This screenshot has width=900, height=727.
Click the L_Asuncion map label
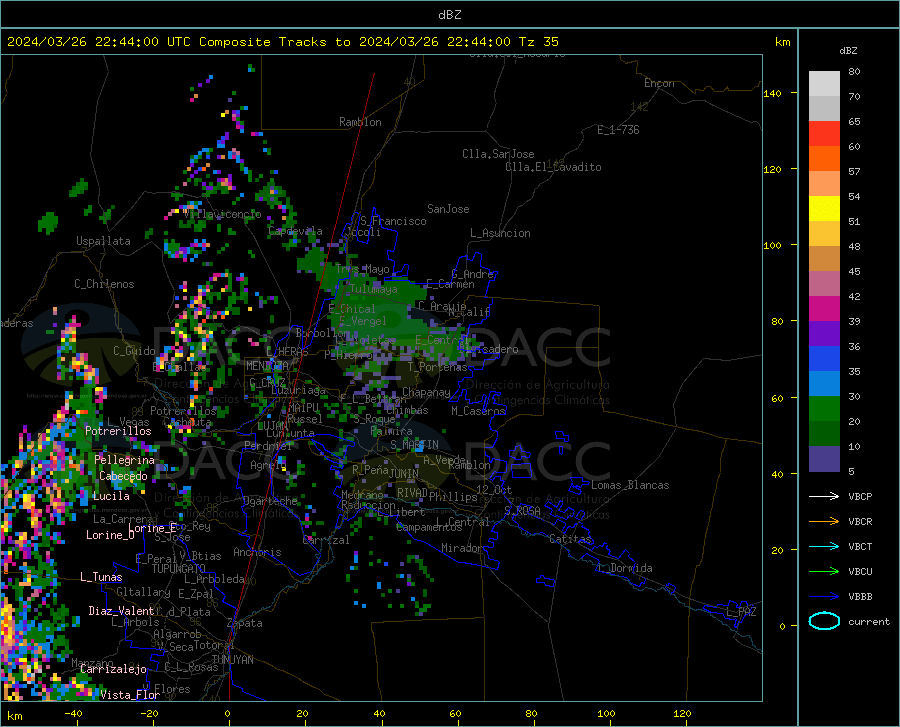(500, 233)
